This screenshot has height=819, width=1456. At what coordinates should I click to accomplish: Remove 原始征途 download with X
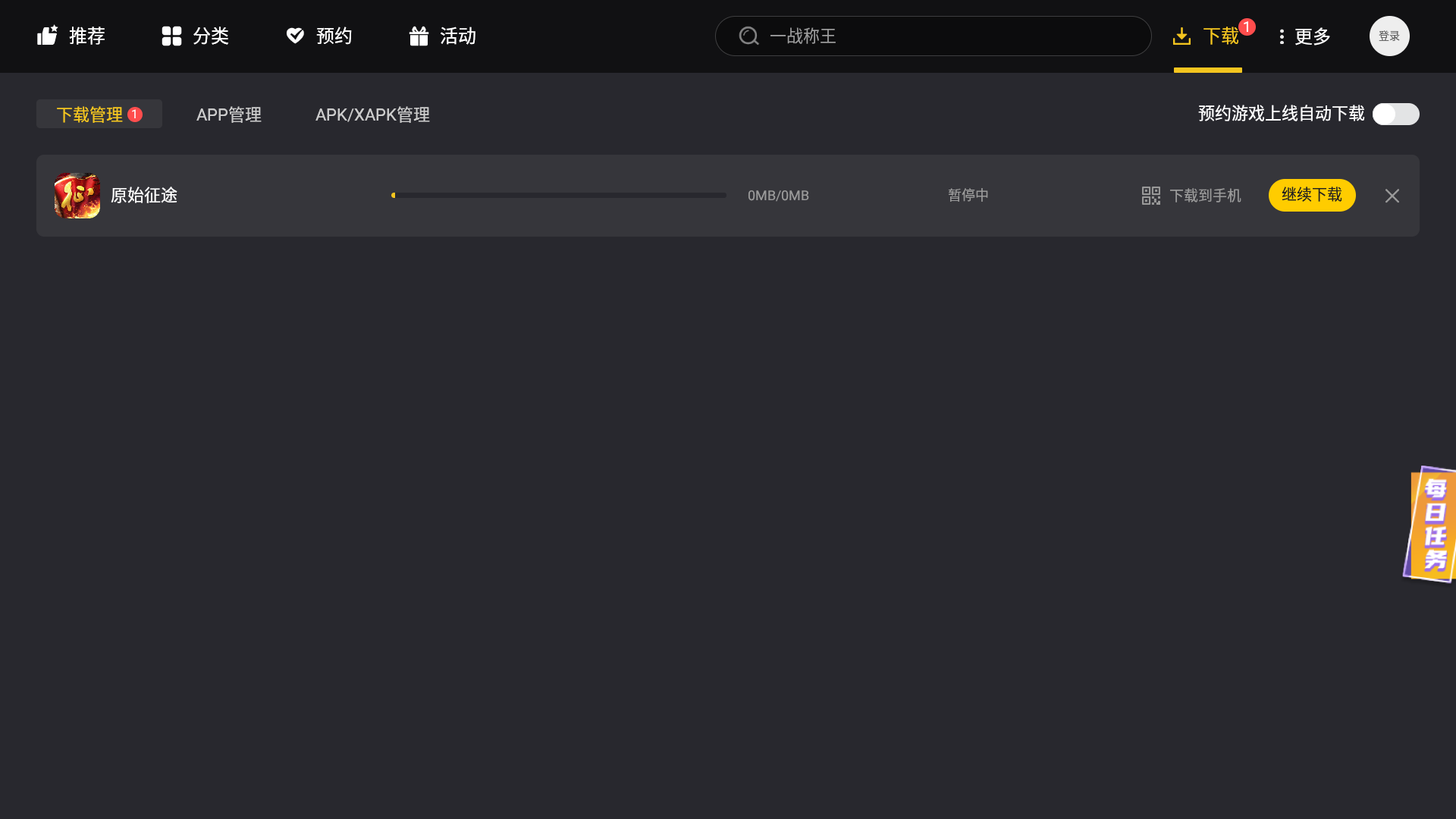point(1392,196)
